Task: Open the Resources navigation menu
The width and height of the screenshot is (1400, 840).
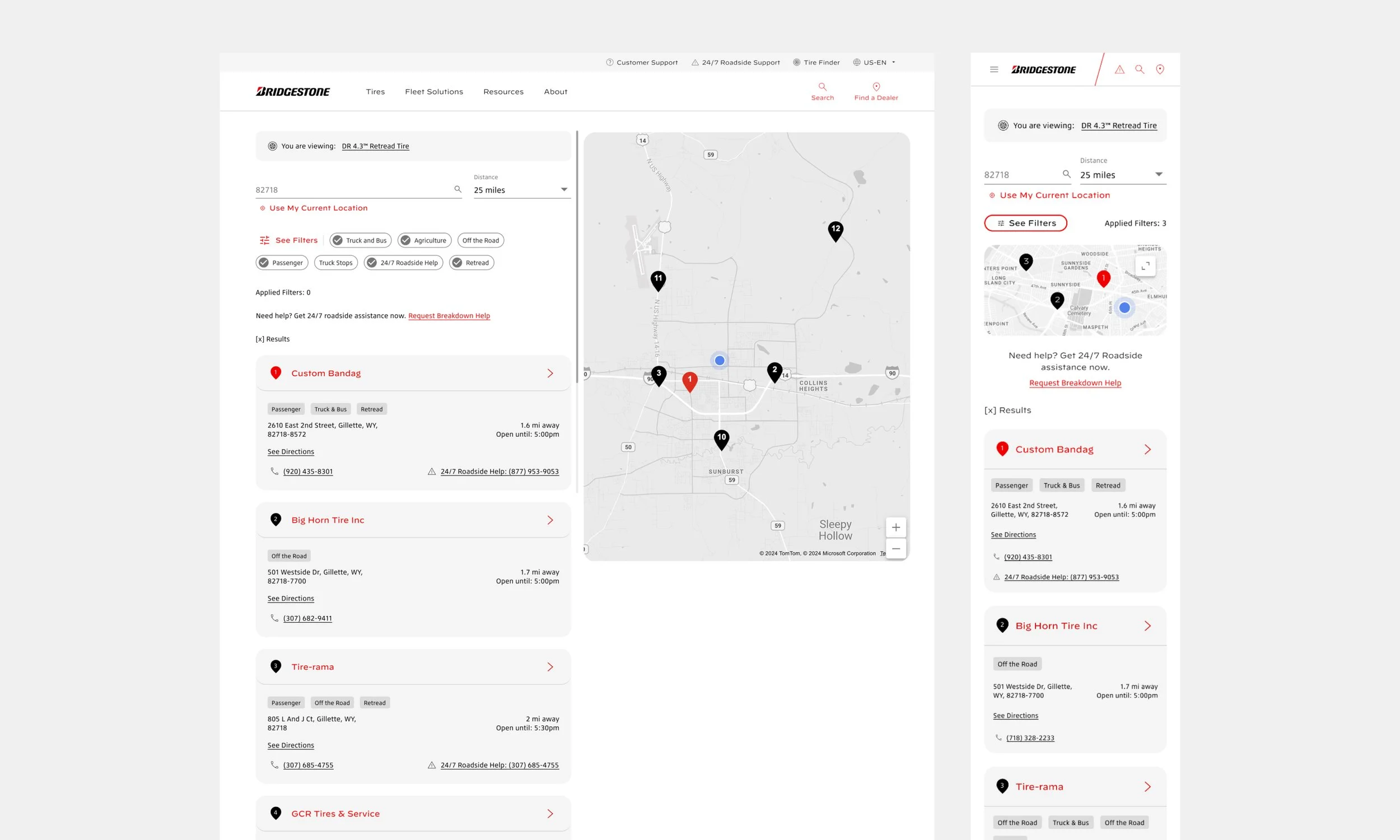Action: [x=503, y=92]
